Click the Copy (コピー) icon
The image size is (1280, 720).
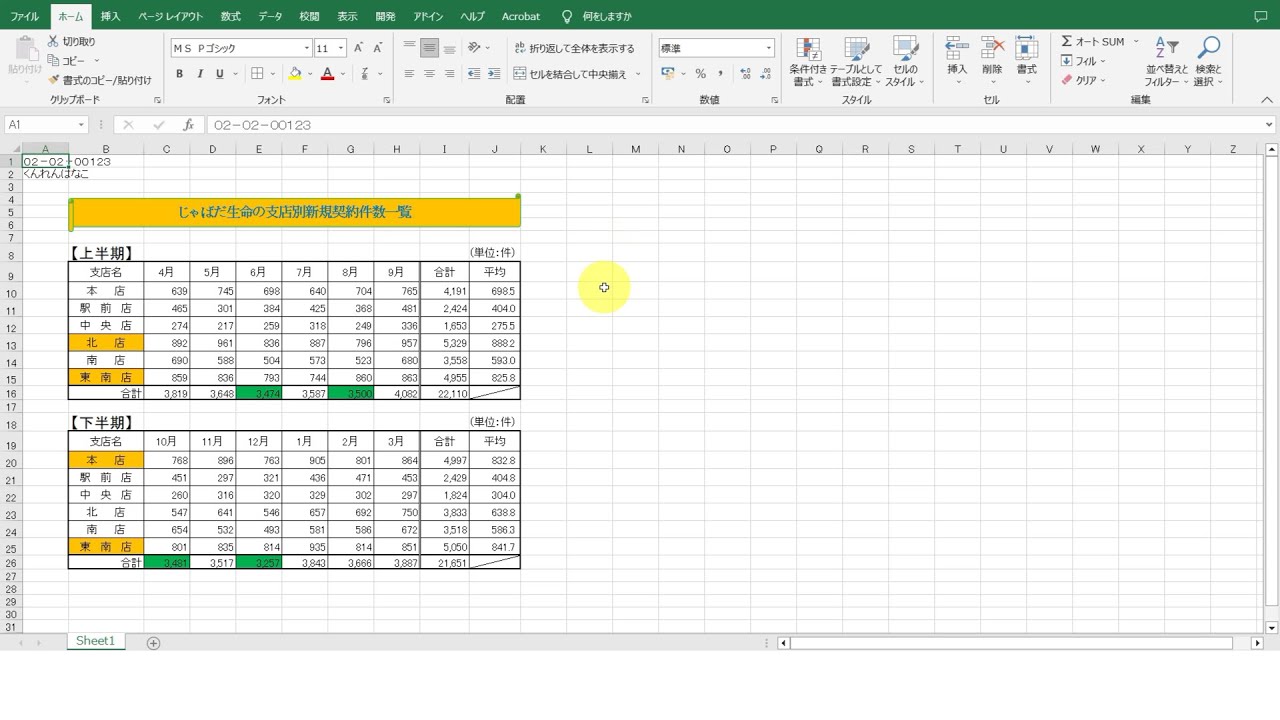[x=53, y=61]
